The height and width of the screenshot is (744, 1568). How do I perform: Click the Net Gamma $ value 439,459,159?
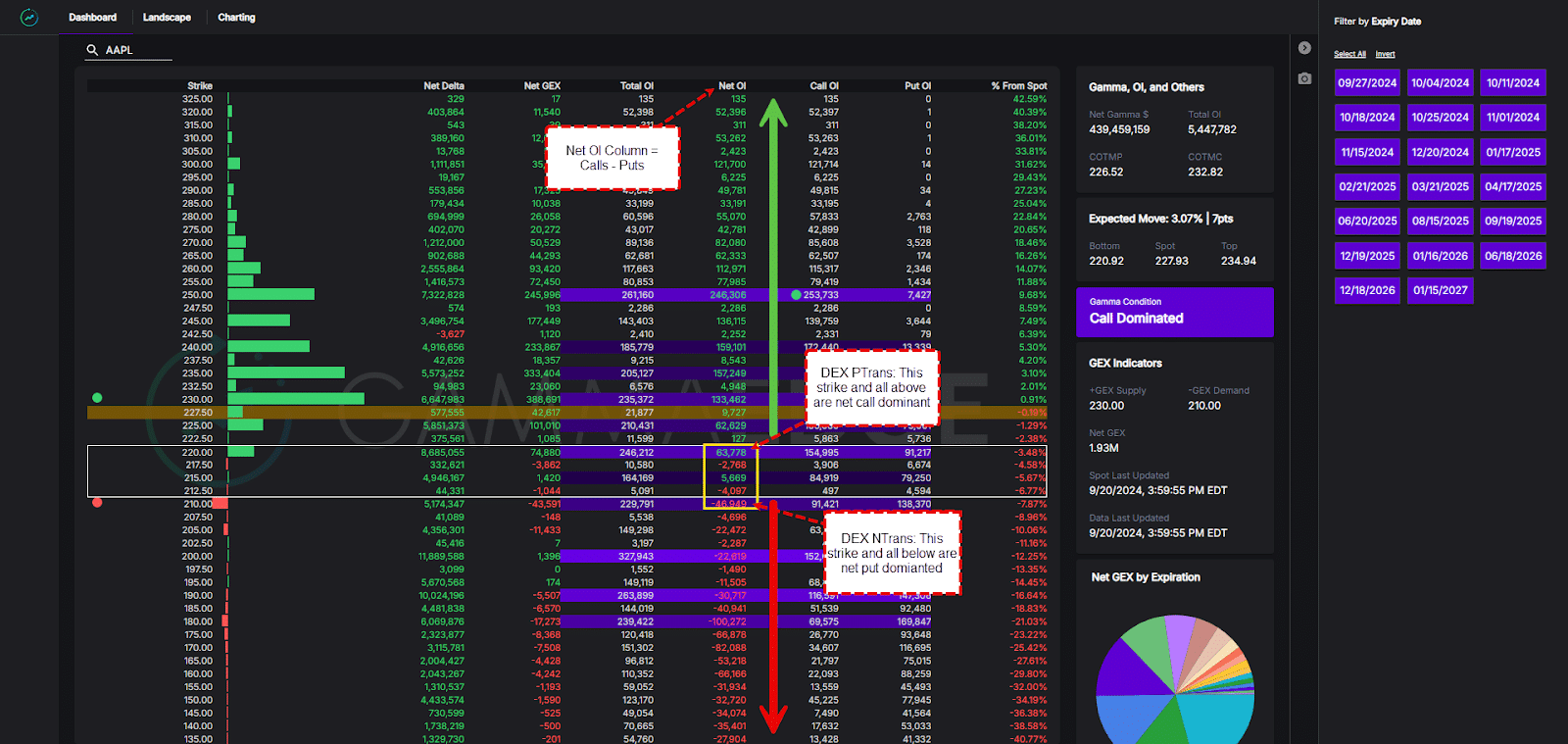1119,129
